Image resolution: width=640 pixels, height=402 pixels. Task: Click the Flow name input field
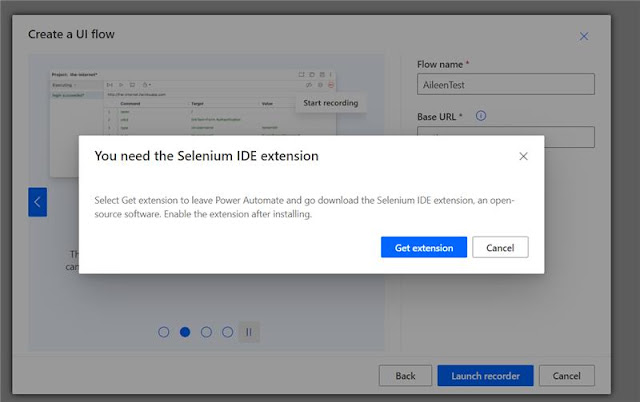point(505,86)
